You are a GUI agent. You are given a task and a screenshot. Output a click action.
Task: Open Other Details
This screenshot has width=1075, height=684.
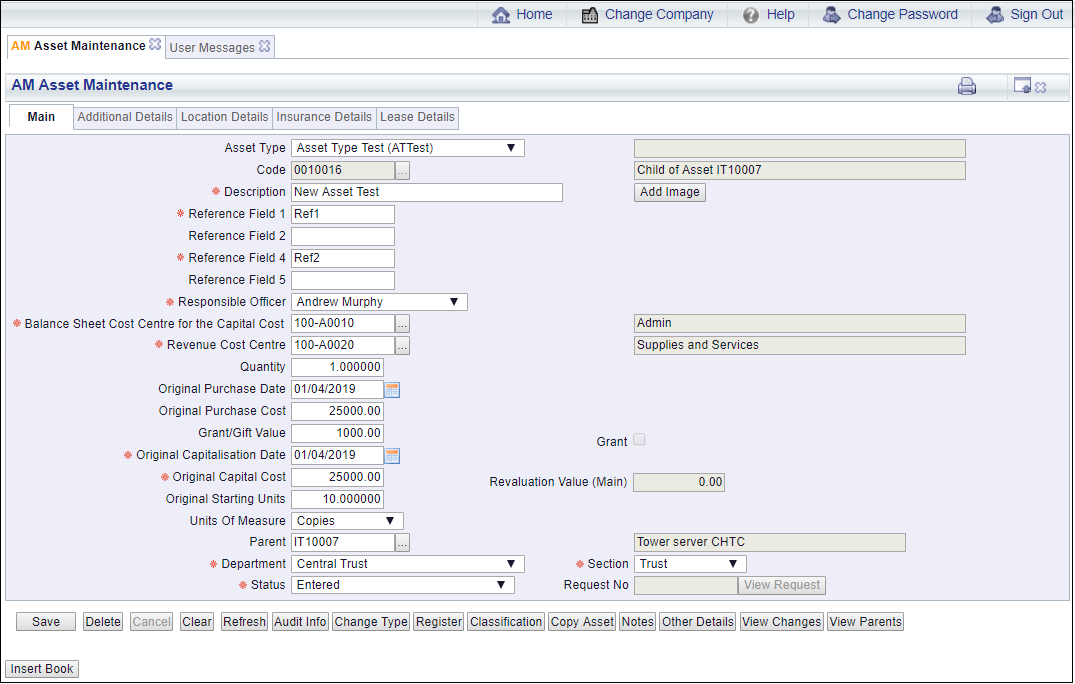pyautogui.click(x=698, y=622)
